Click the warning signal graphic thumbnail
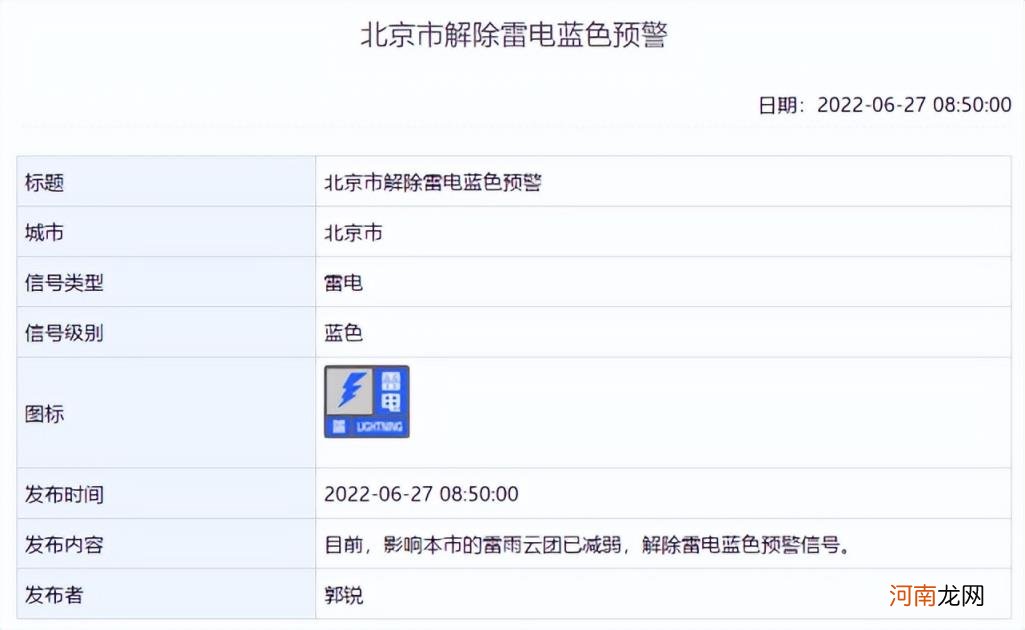This screenshot has width=1025, height=630. tap(366, 400)
